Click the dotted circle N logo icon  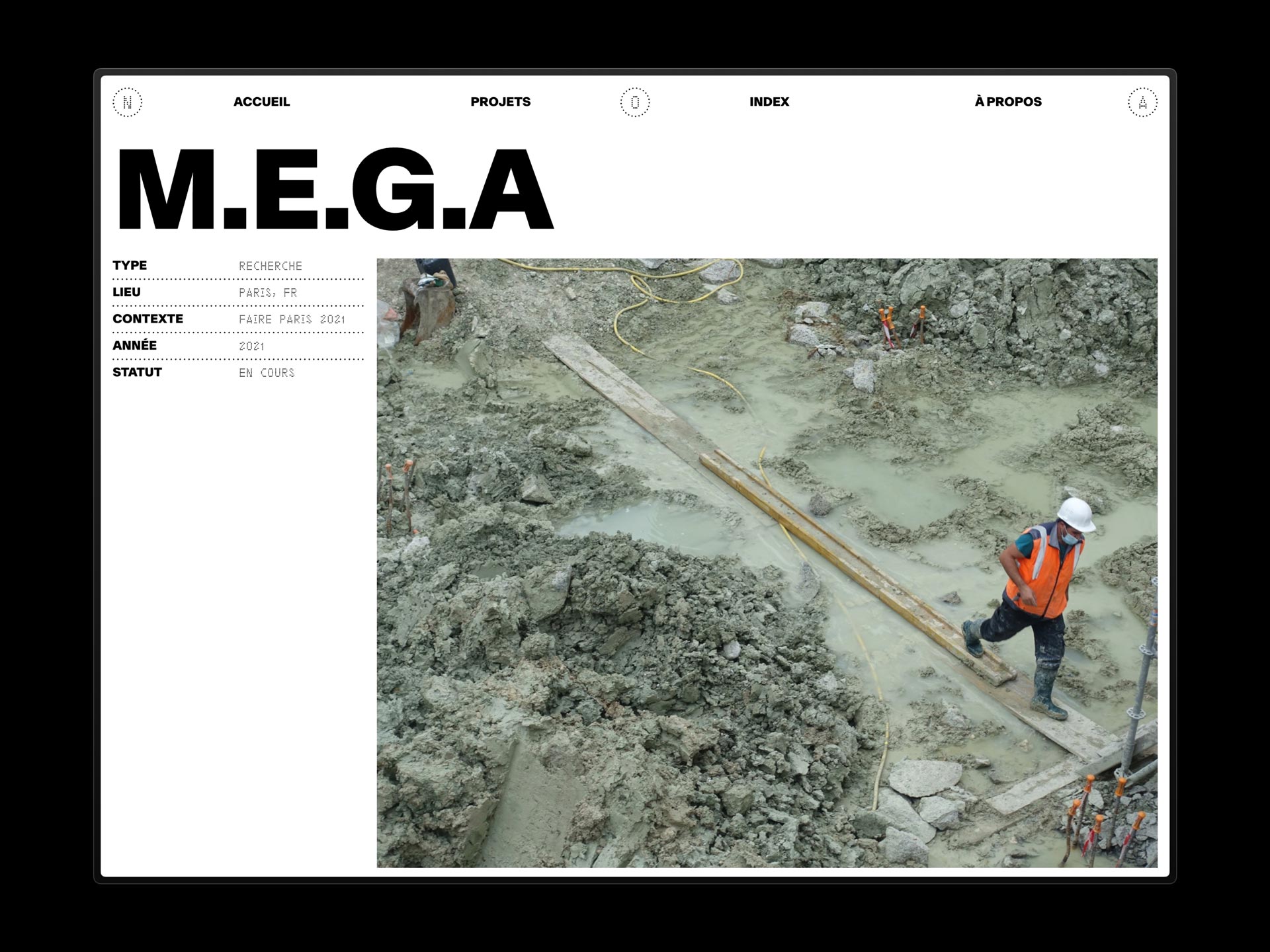[127, 102]
